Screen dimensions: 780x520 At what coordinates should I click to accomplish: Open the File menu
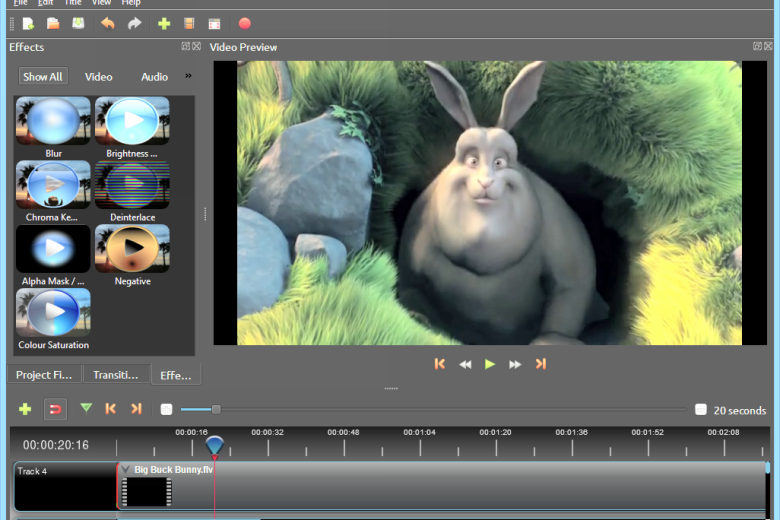pyautogui.click(x=20, y=3)
